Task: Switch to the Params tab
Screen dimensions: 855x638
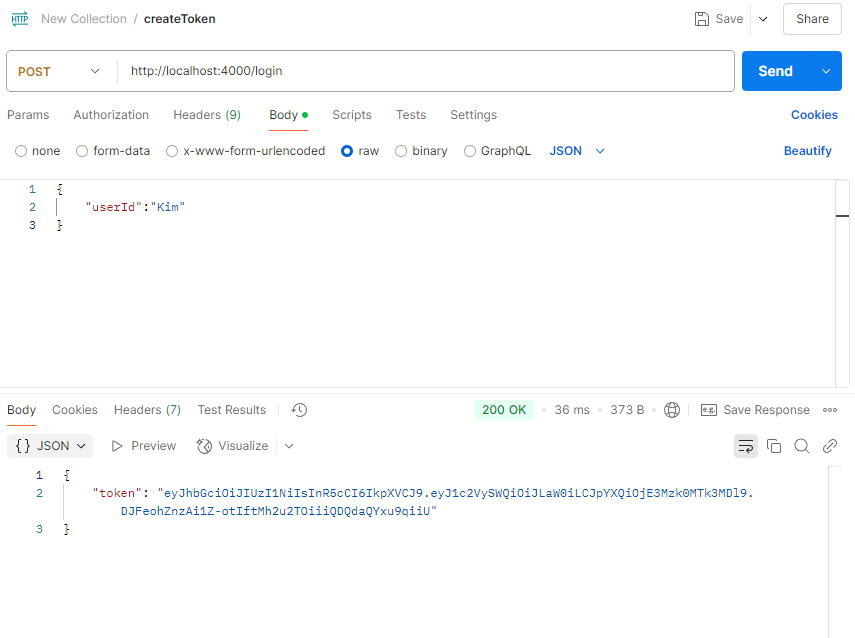Action: pos(28,115)
